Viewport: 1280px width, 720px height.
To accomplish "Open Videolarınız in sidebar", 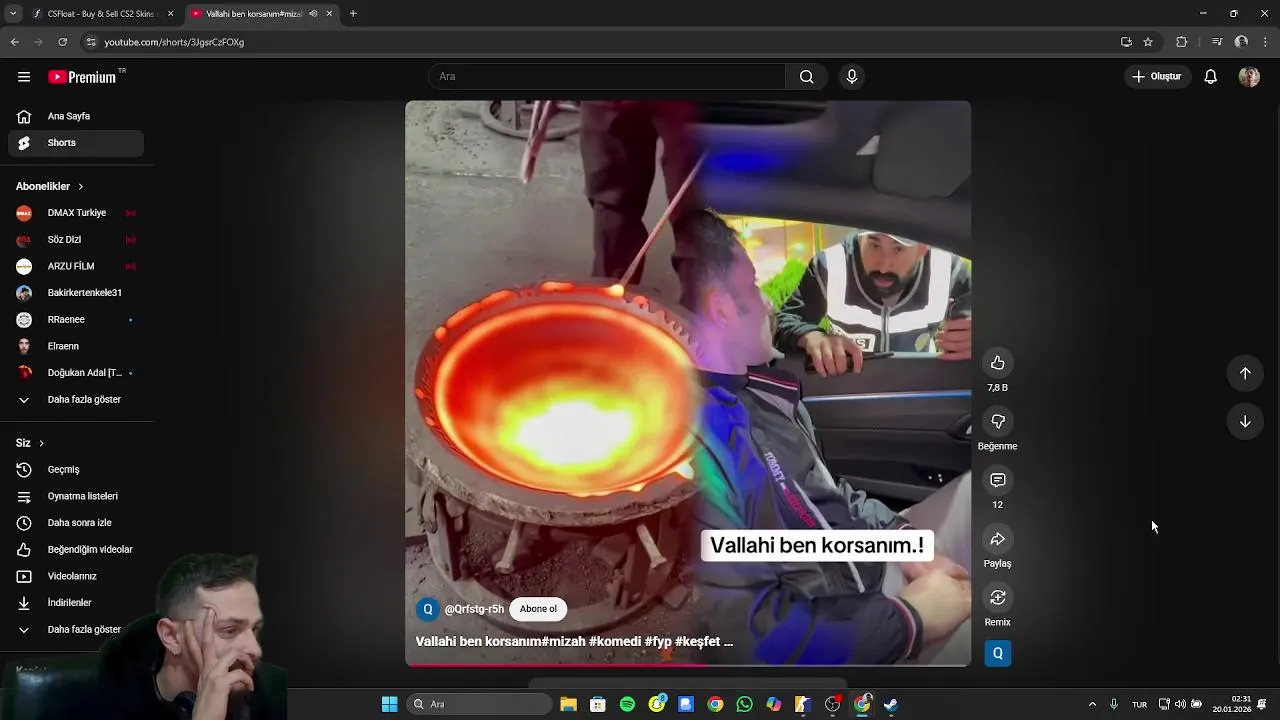I will (x=76, y=577).
